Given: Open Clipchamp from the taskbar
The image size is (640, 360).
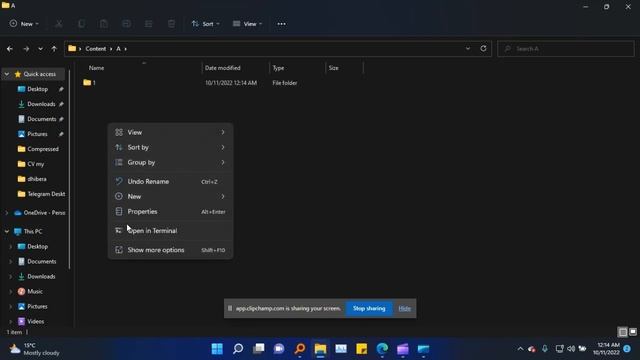Looking at the screenshot, I should click(x=403, y=349).
